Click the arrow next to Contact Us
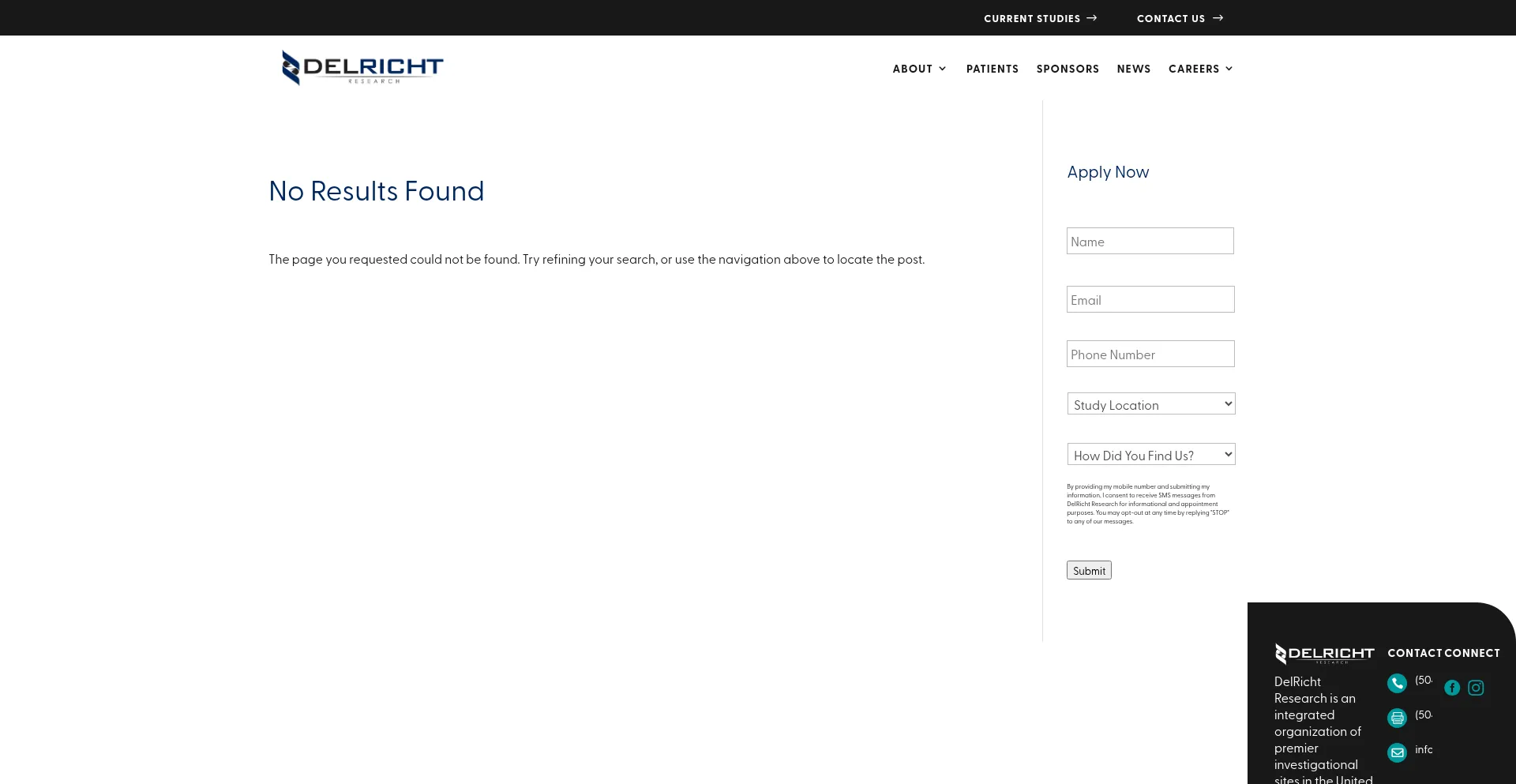The height and width of the screenshot is (784, 1516). (1218, 18)
